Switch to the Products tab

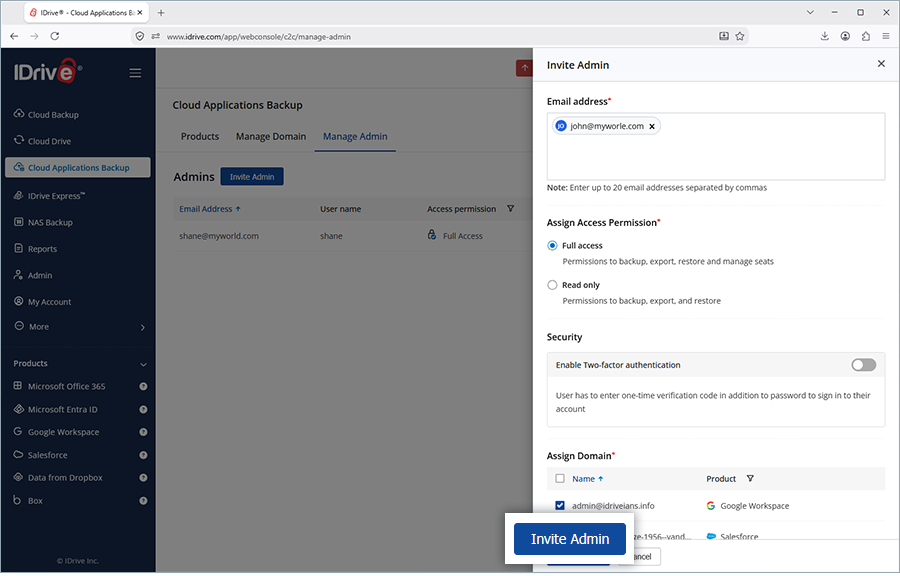click(200, 136)
